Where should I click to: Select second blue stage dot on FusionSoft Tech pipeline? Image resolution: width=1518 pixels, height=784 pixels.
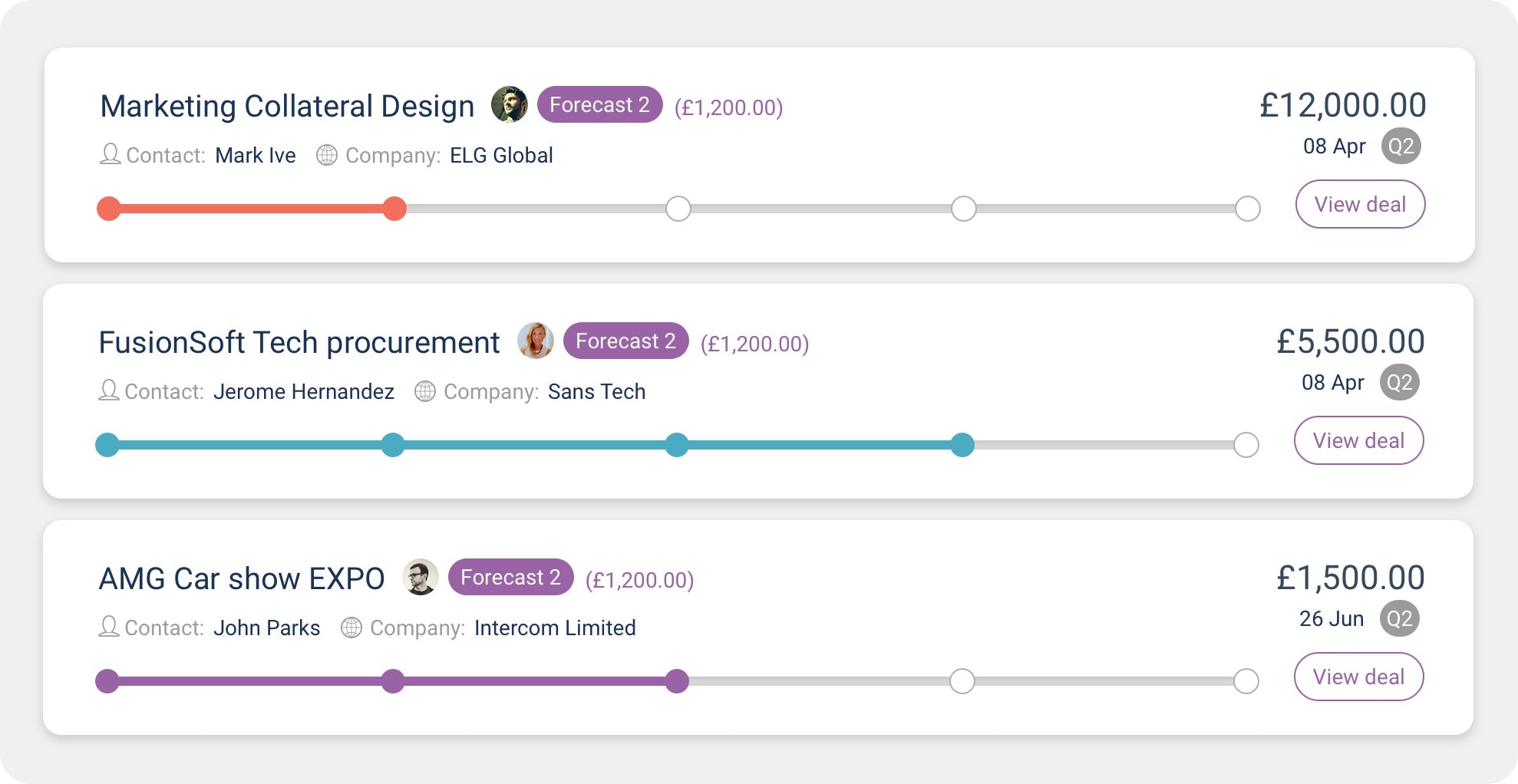coord(393,445)
